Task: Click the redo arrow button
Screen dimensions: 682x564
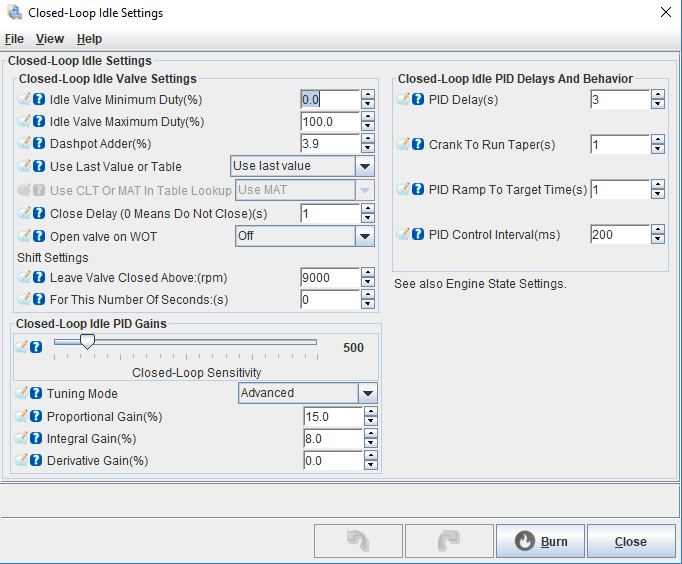Action: pyautogui.click(x=448, y=541)
